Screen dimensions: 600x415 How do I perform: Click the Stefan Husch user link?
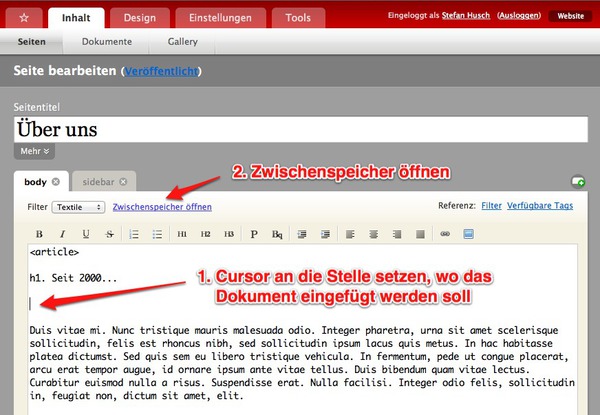466,16
